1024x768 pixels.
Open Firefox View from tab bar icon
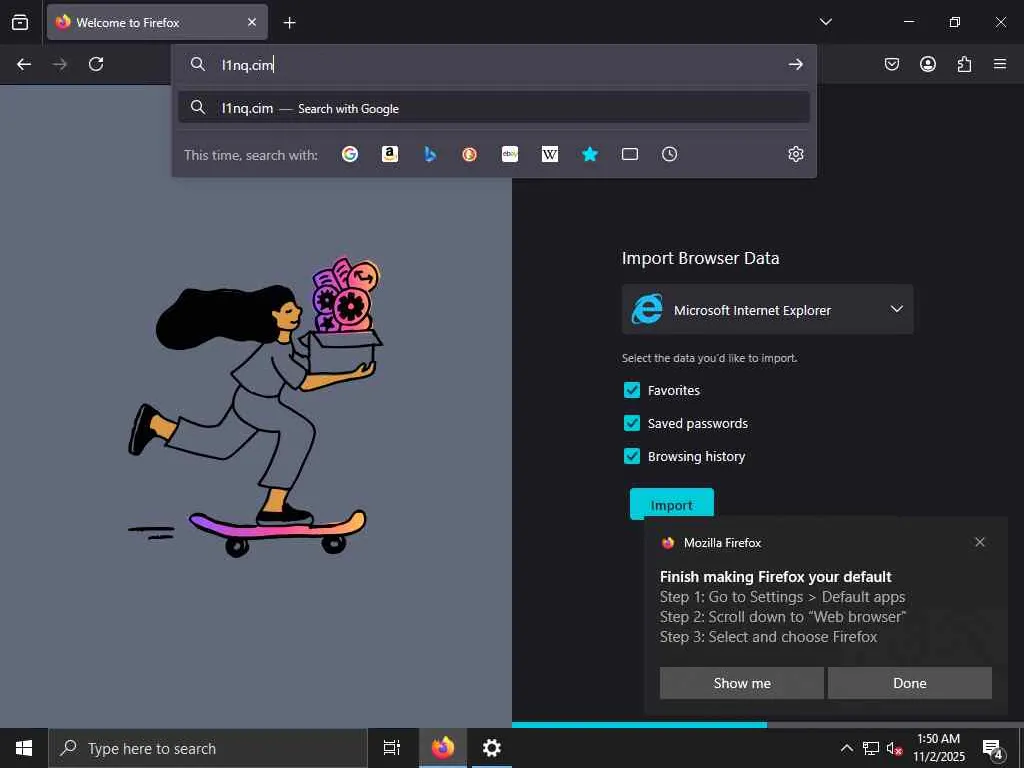(x=20, y=22)
